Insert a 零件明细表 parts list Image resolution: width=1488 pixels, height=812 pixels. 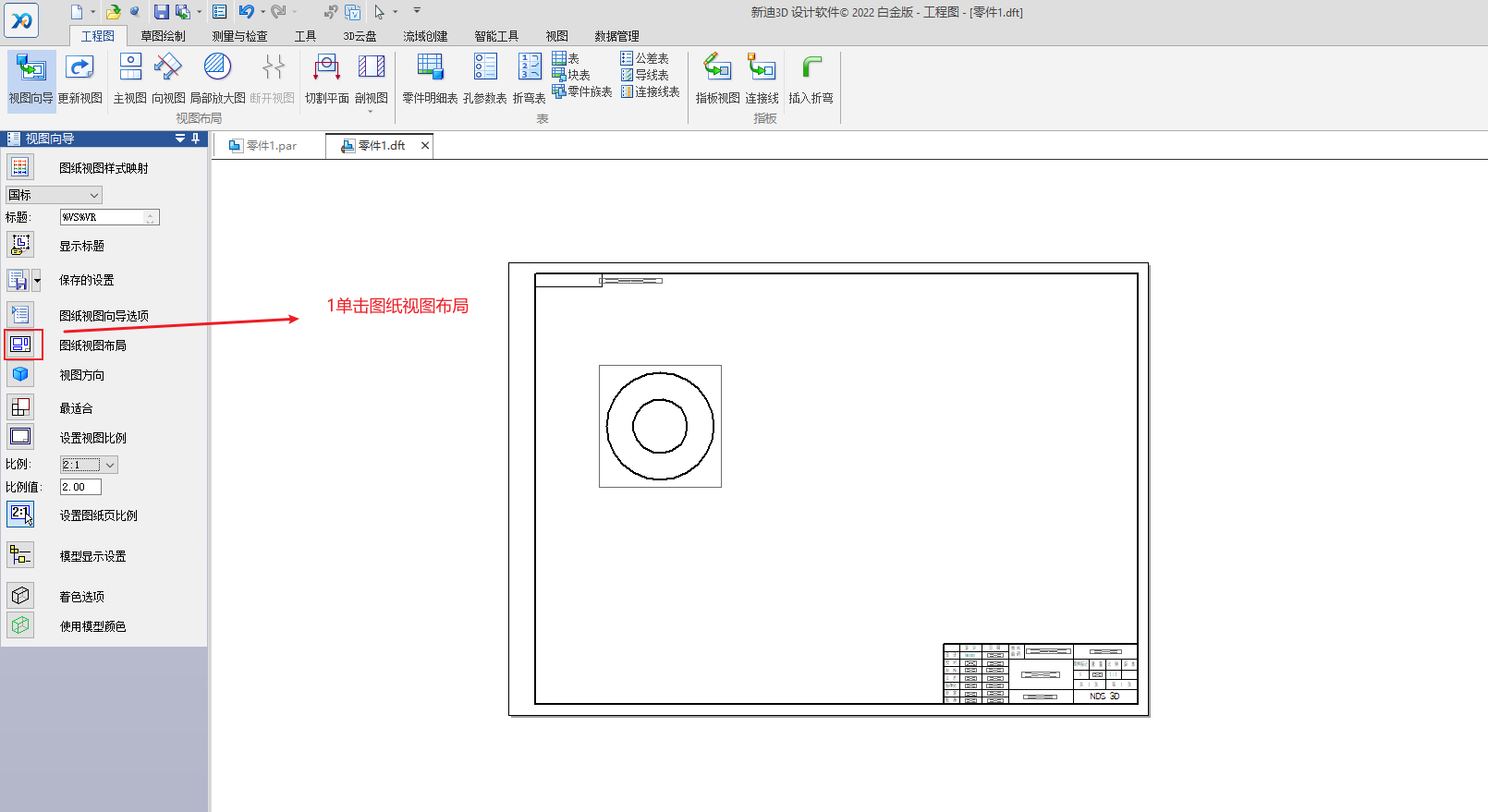430,79
